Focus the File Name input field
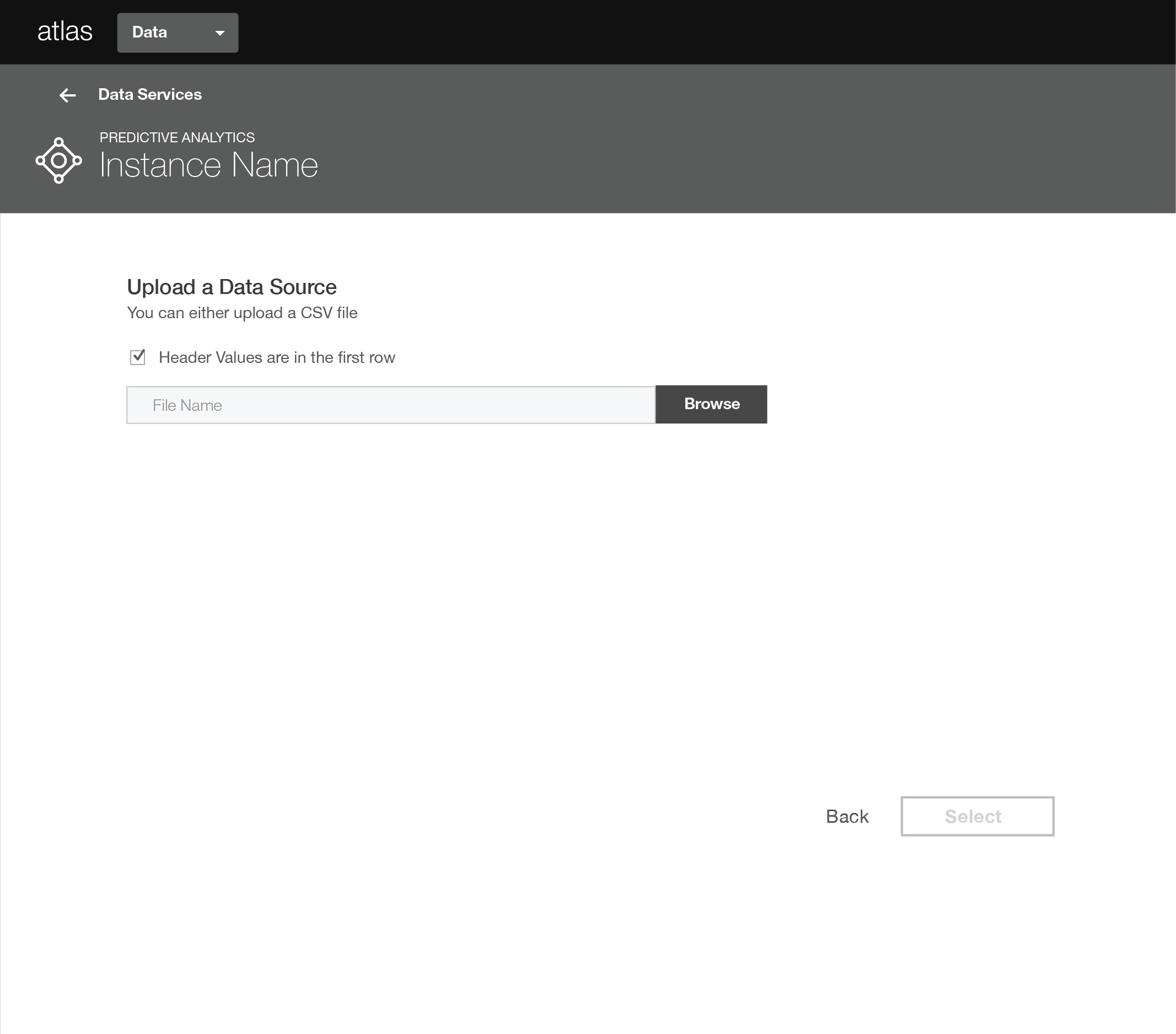Image resolution: width=1176 pixels, height=1034 pixels. click(x=391, y=405)
